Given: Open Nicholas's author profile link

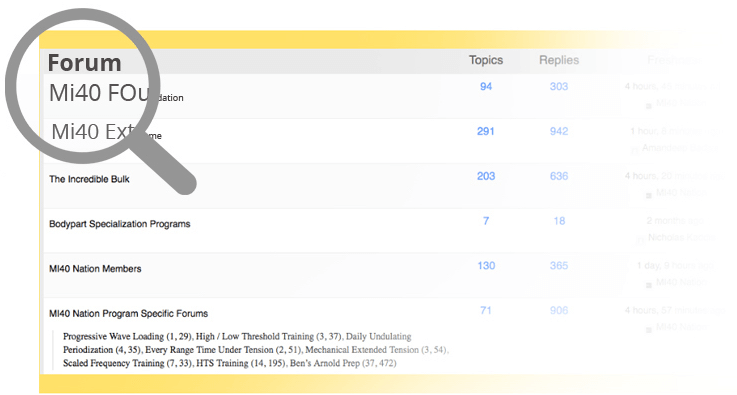Looking at the screenshot, I should pyautogui.click(x=681, y=237).
